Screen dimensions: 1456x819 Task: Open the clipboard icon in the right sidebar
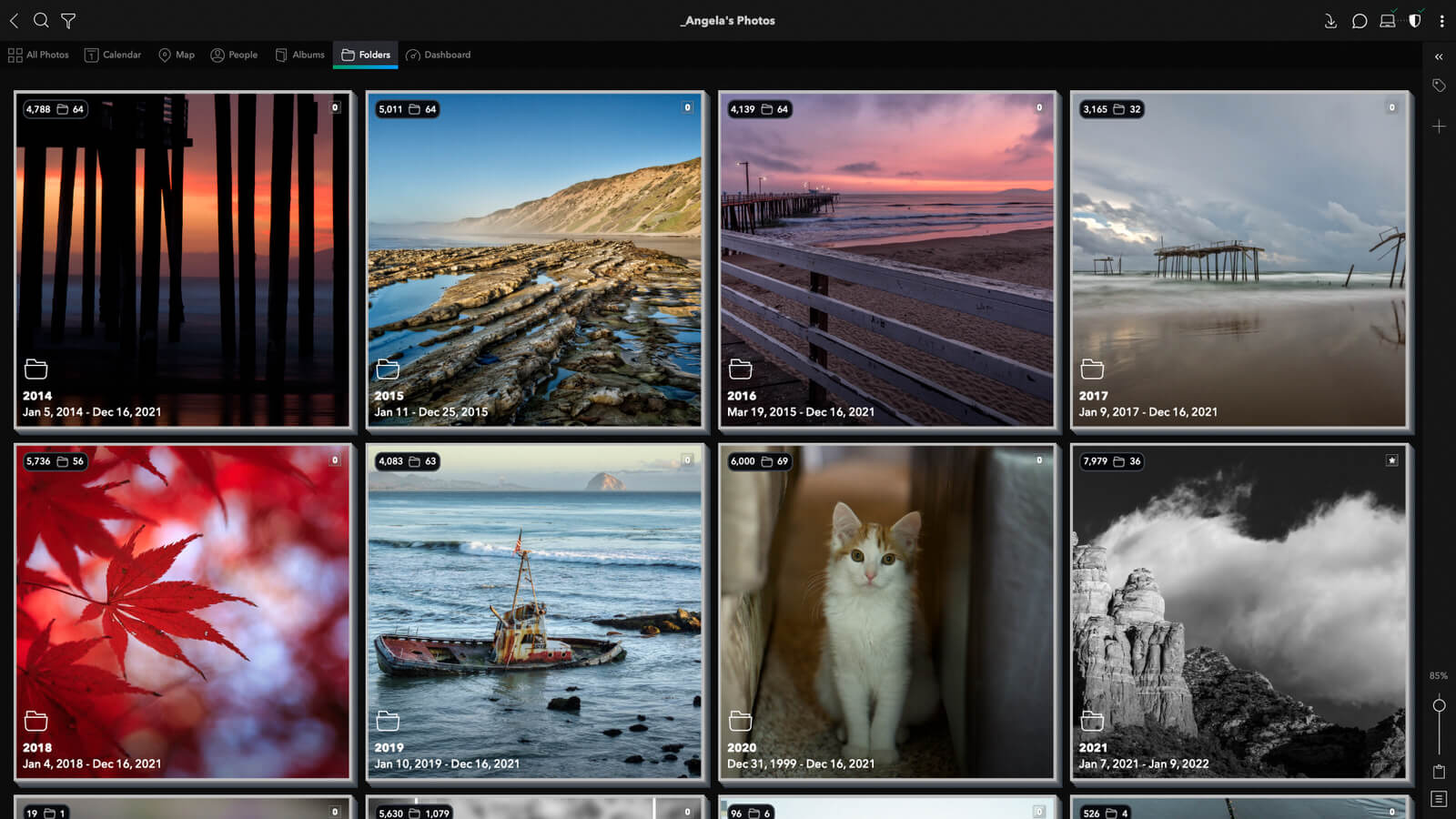[1439, 772]
